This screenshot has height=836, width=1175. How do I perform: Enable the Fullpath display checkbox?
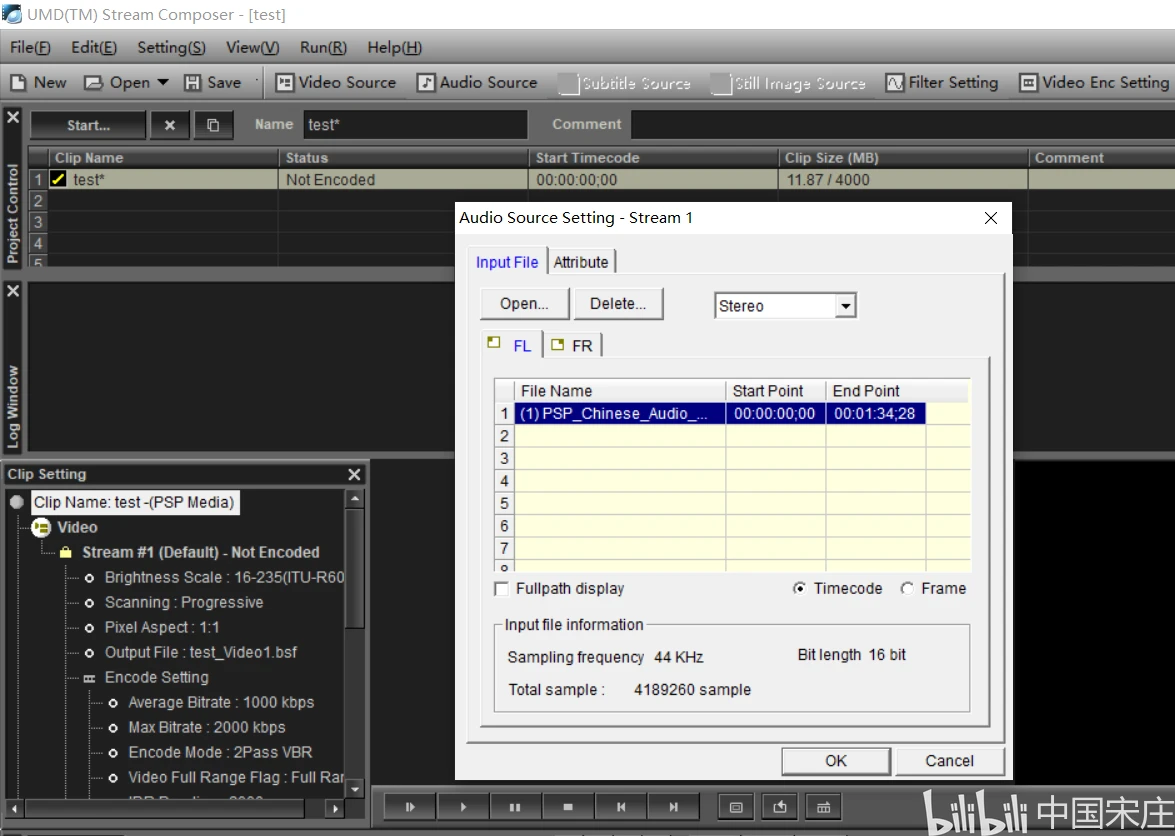[x=502, y=589]
